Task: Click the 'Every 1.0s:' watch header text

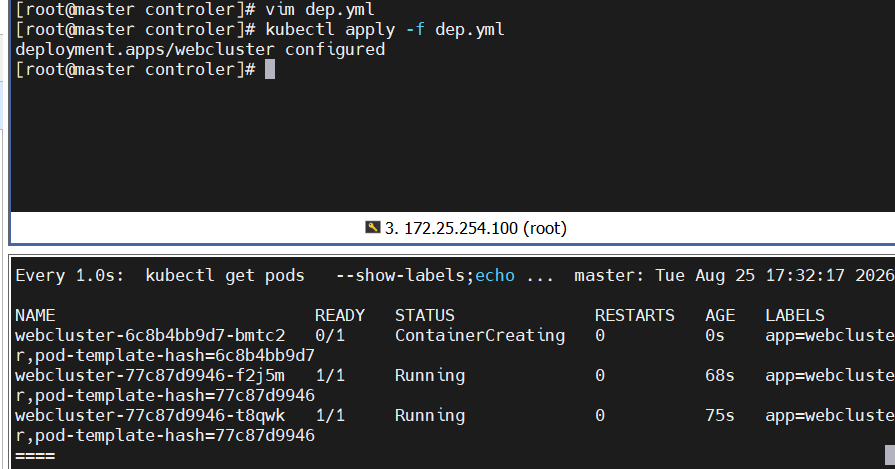Action: tap(70, 276)
